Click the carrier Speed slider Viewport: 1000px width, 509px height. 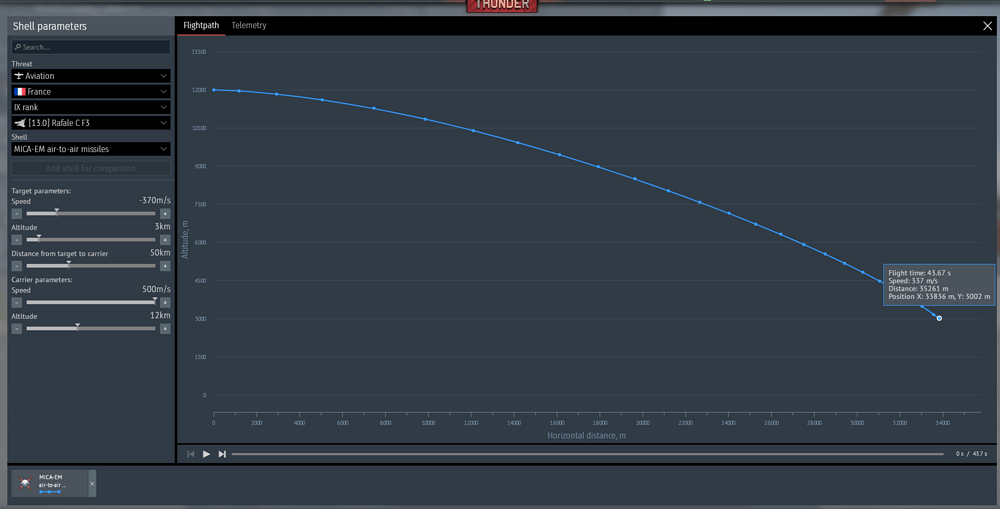tap(91, 302)
